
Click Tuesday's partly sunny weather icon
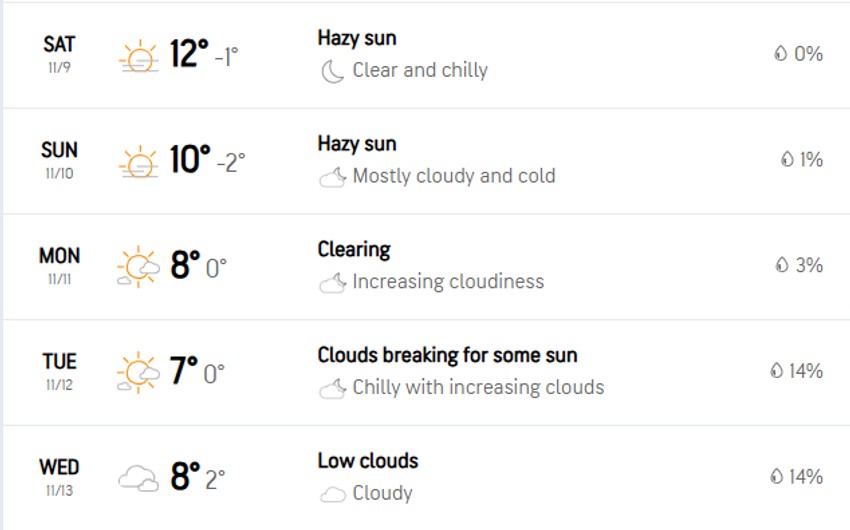[x=138, y=373]
